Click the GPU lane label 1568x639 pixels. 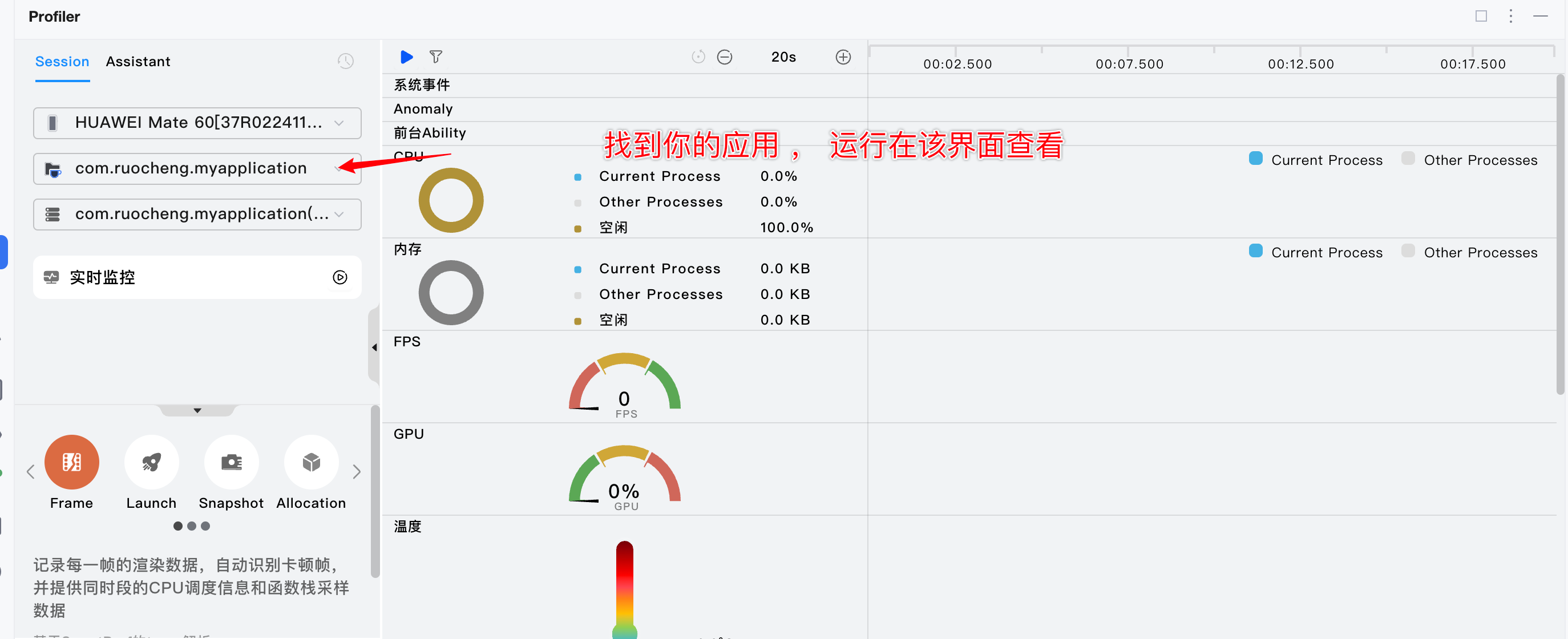(x=408, y=434)
